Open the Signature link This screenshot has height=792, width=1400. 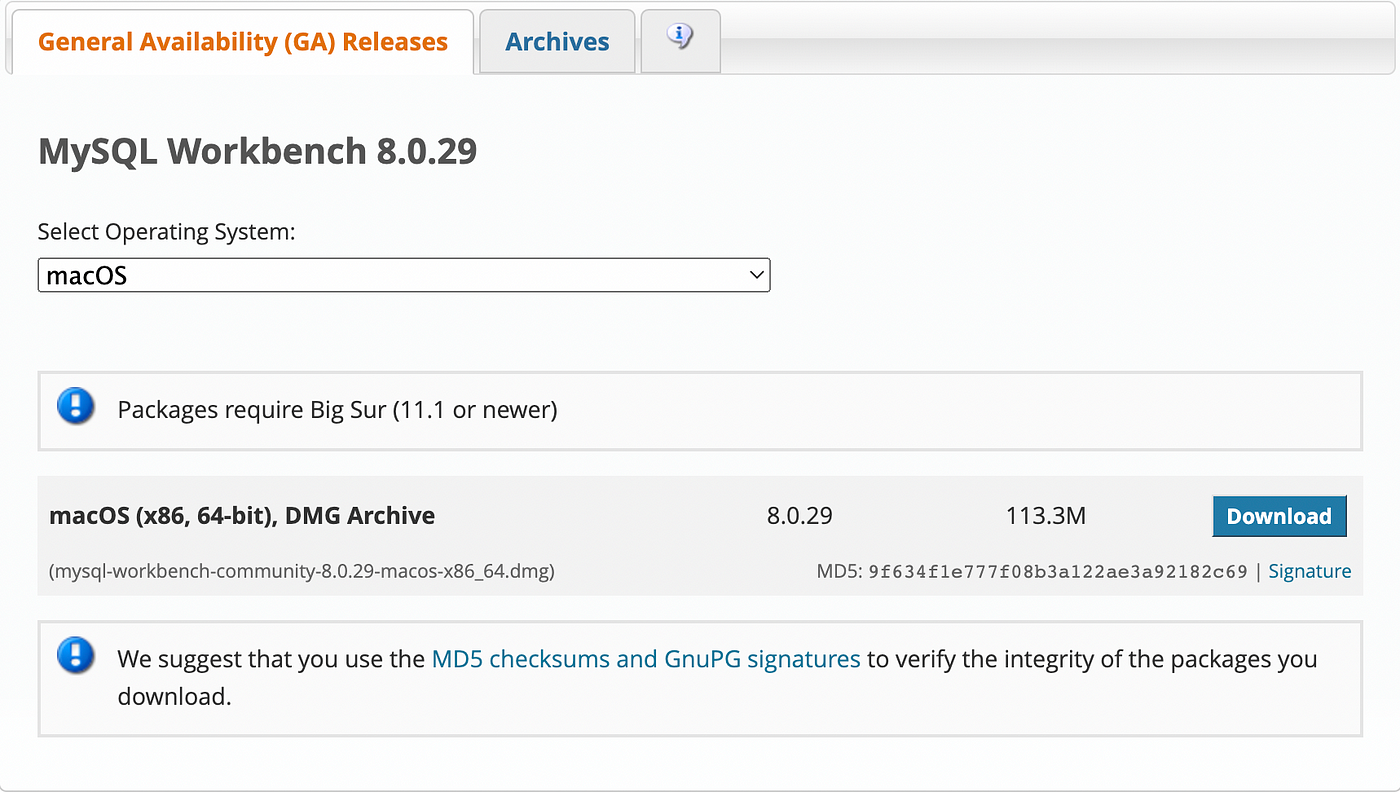tap(1310, 570)
